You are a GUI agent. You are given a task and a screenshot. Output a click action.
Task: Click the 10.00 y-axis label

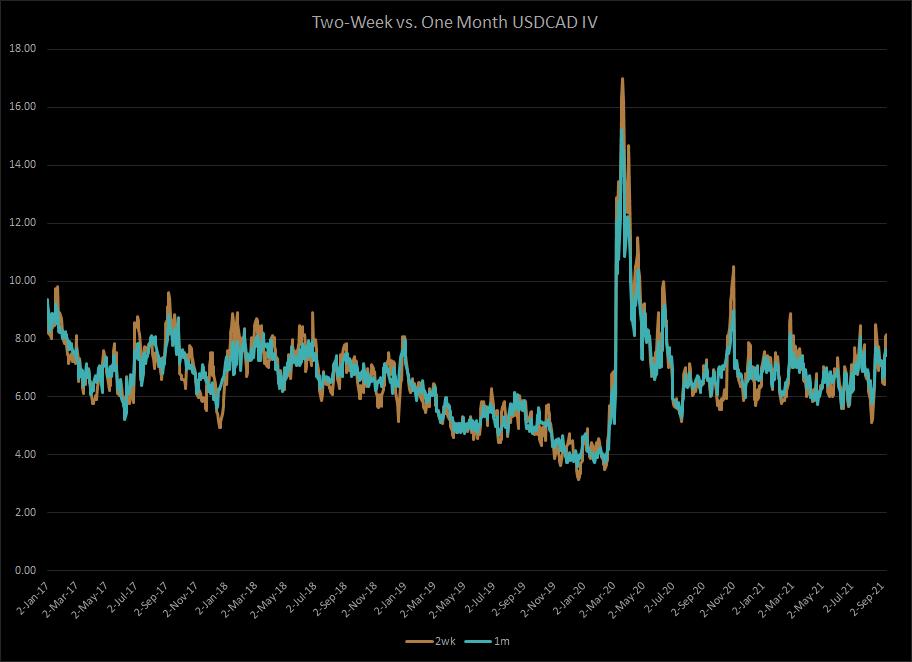(x=23, y=280)
